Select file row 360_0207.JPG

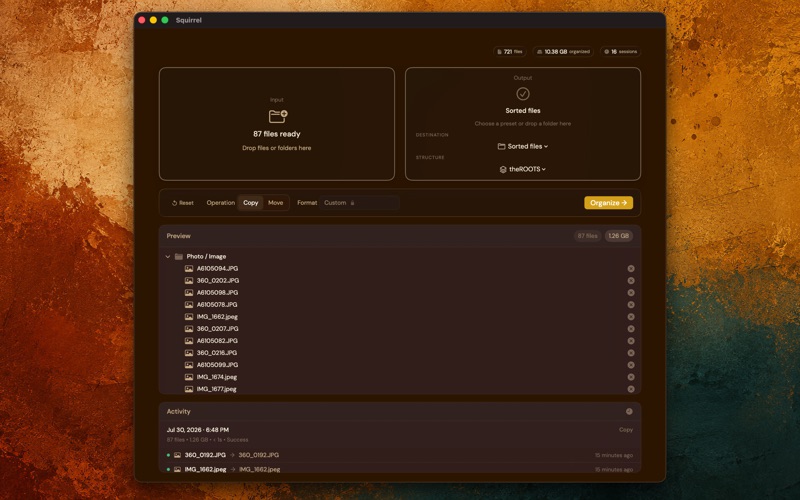pyautogui.click(x=399, y=329)
